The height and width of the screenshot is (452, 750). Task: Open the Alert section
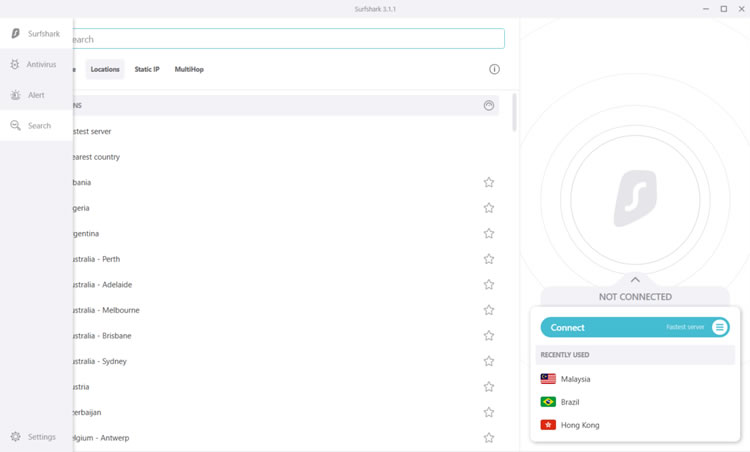click(36, 95)
